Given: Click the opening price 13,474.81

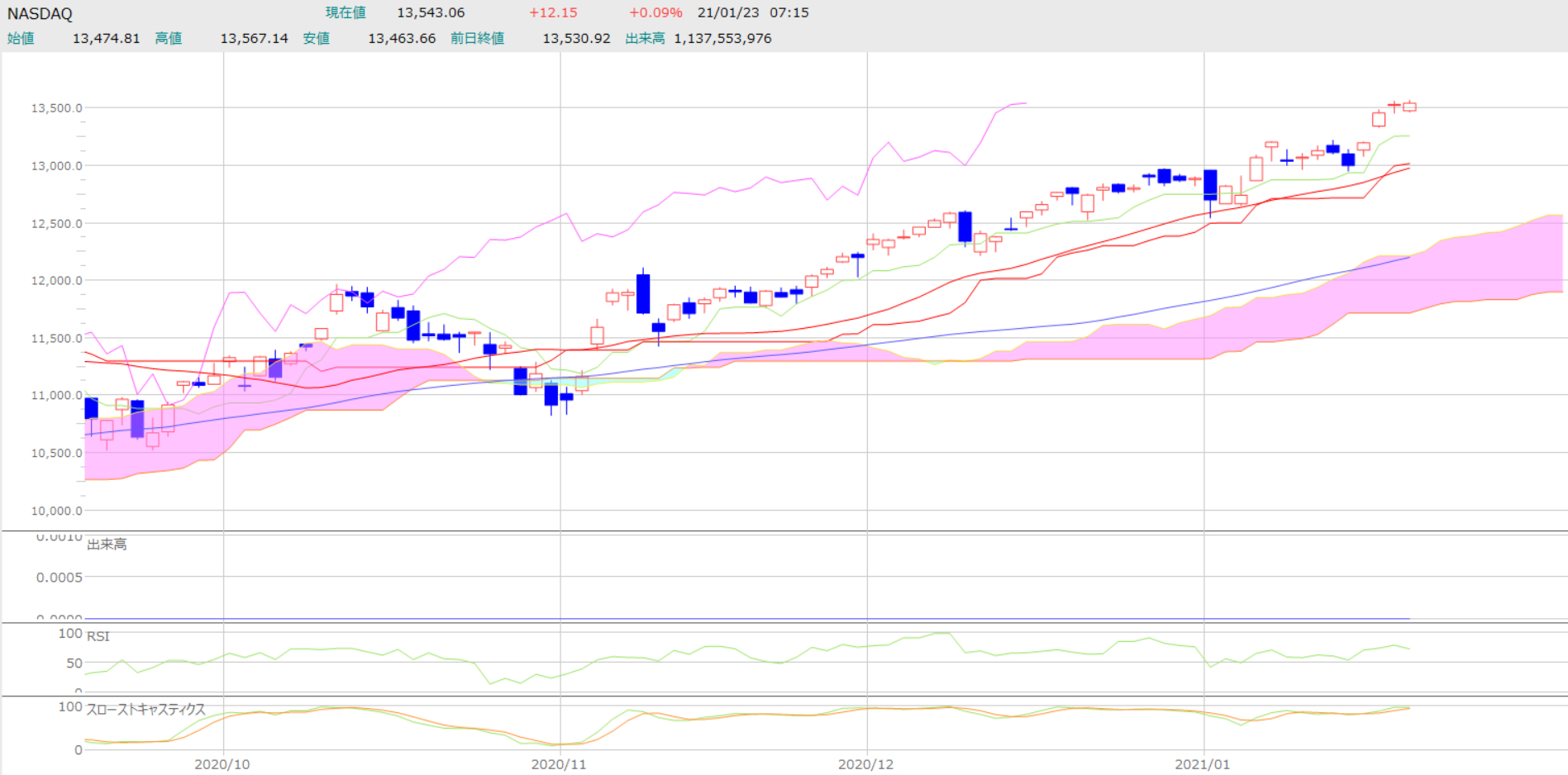Looking at the screenshot, I should 107,39.
